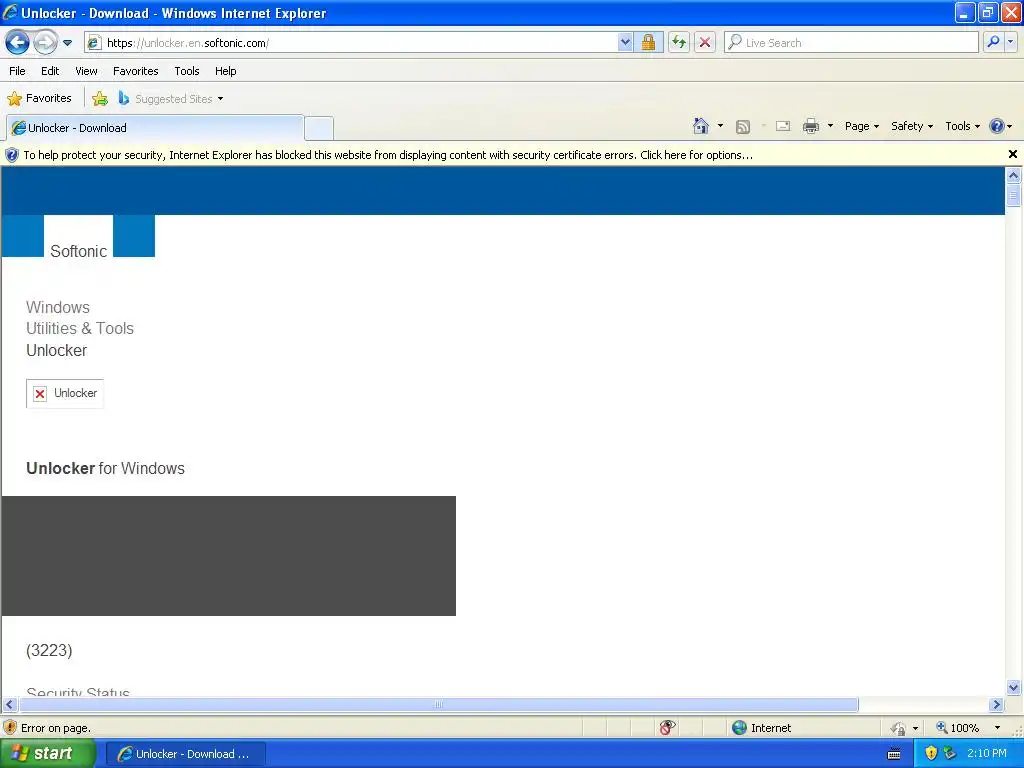
Task: Click the Live Search input box
Action: (851, 43)
